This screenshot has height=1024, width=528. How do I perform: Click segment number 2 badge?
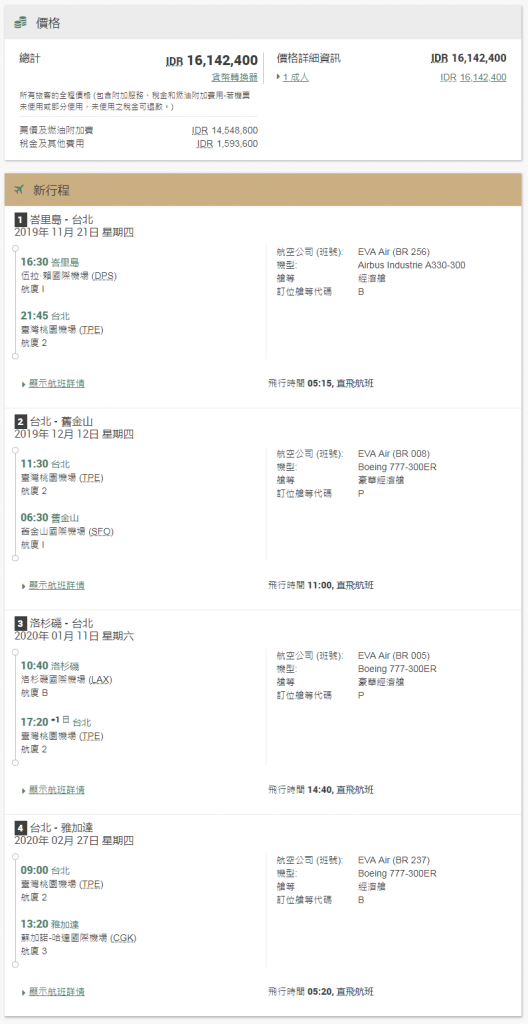click(x=20, y=421)
